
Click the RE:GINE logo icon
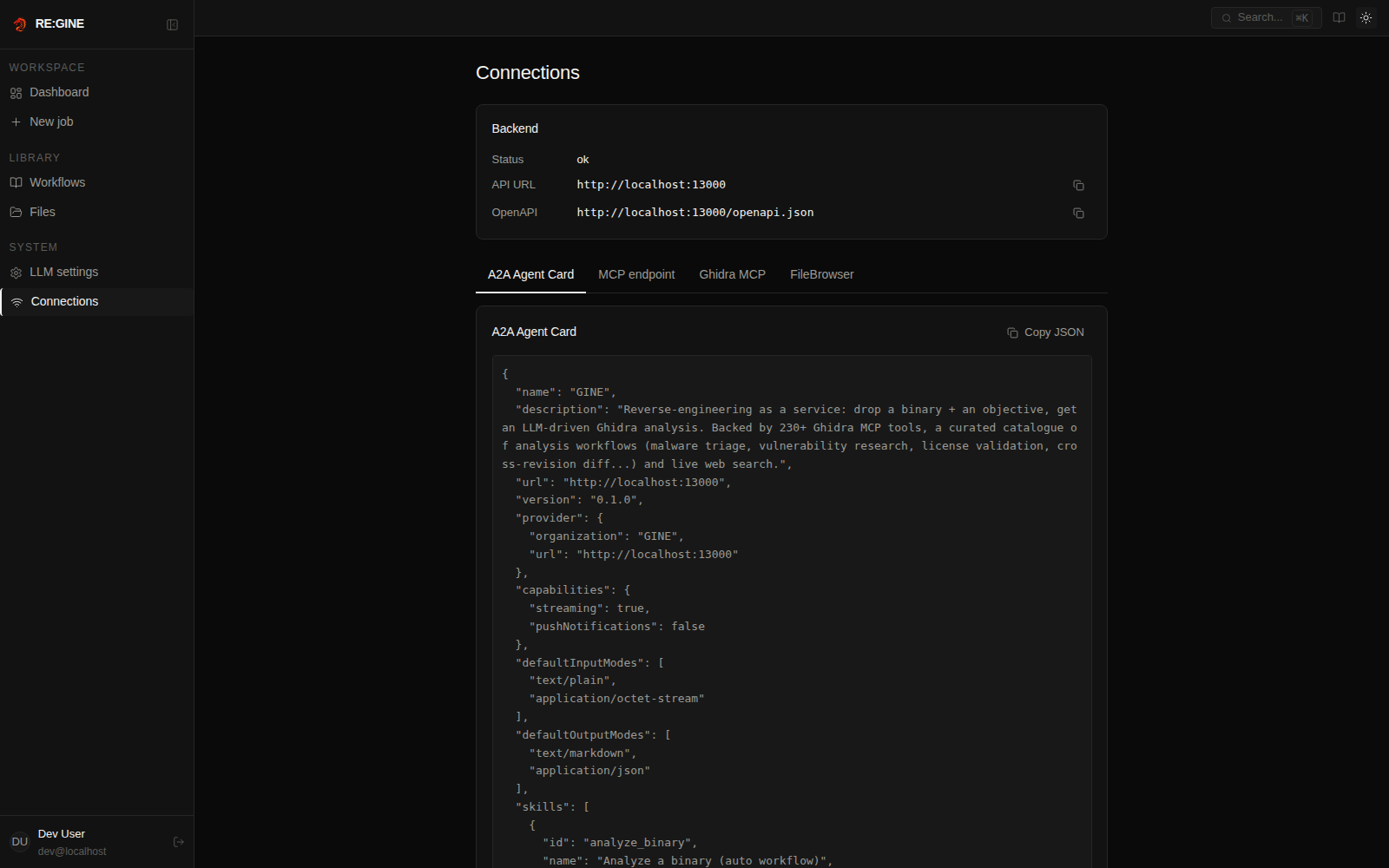[20, 24]
